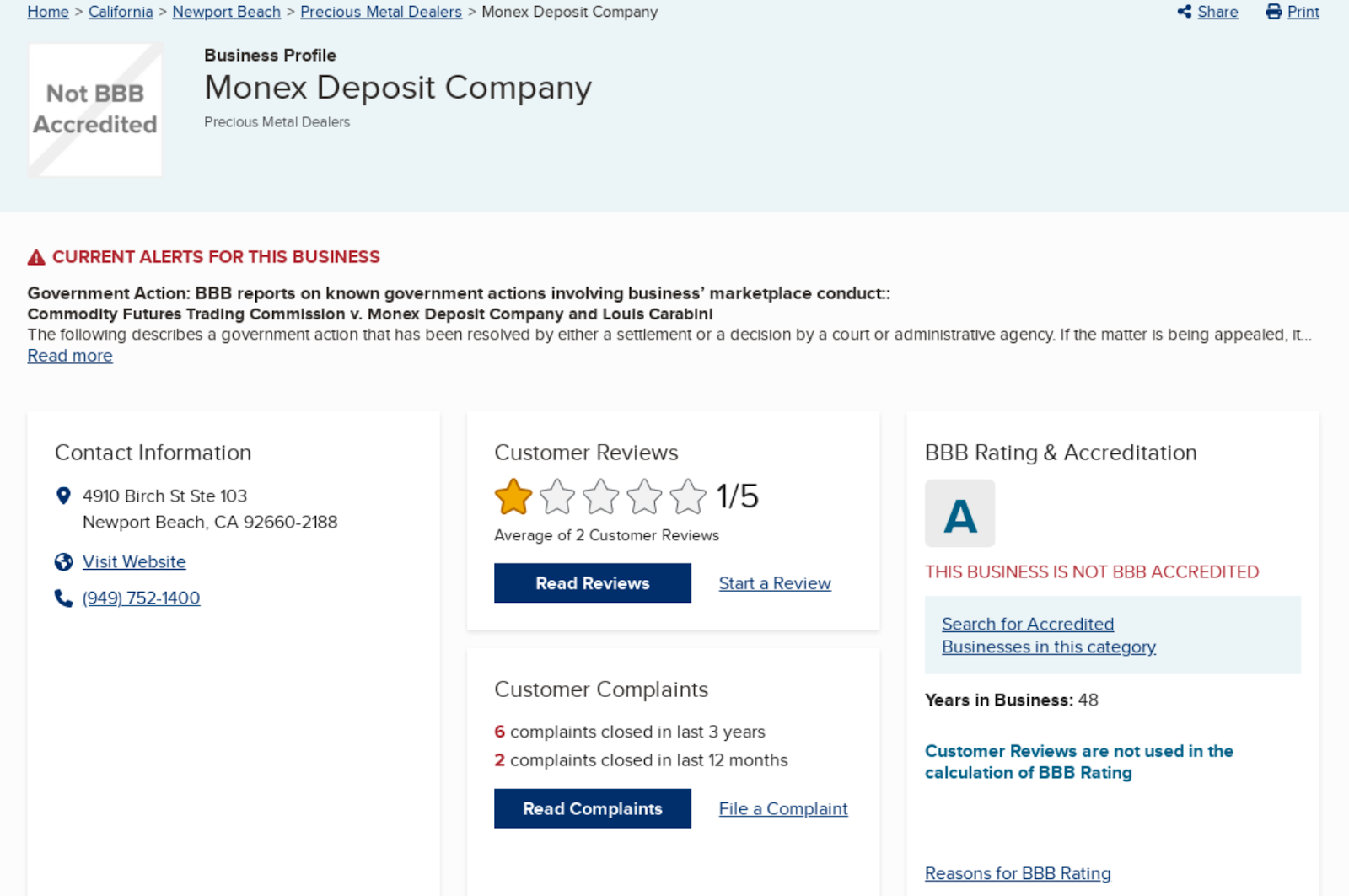Open the Visit Website link
Viewport: 1349px width, 896px height.
coord(134,562)
